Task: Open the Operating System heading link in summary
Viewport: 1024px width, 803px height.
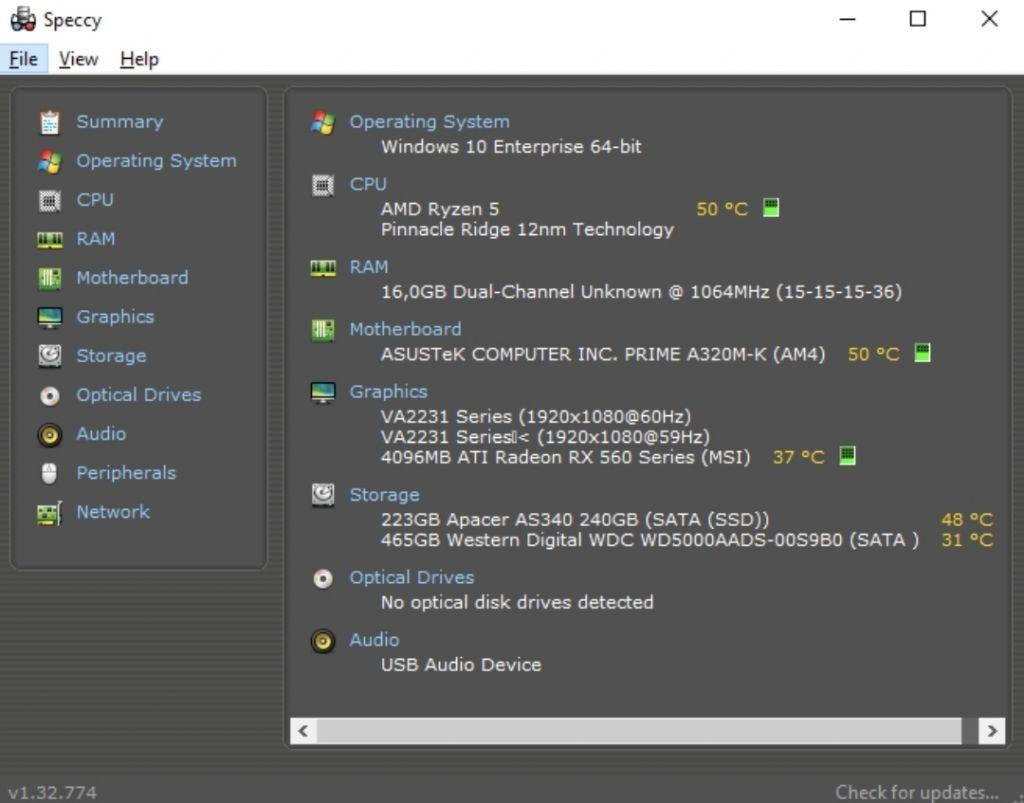Action: [x=429, y=122]
